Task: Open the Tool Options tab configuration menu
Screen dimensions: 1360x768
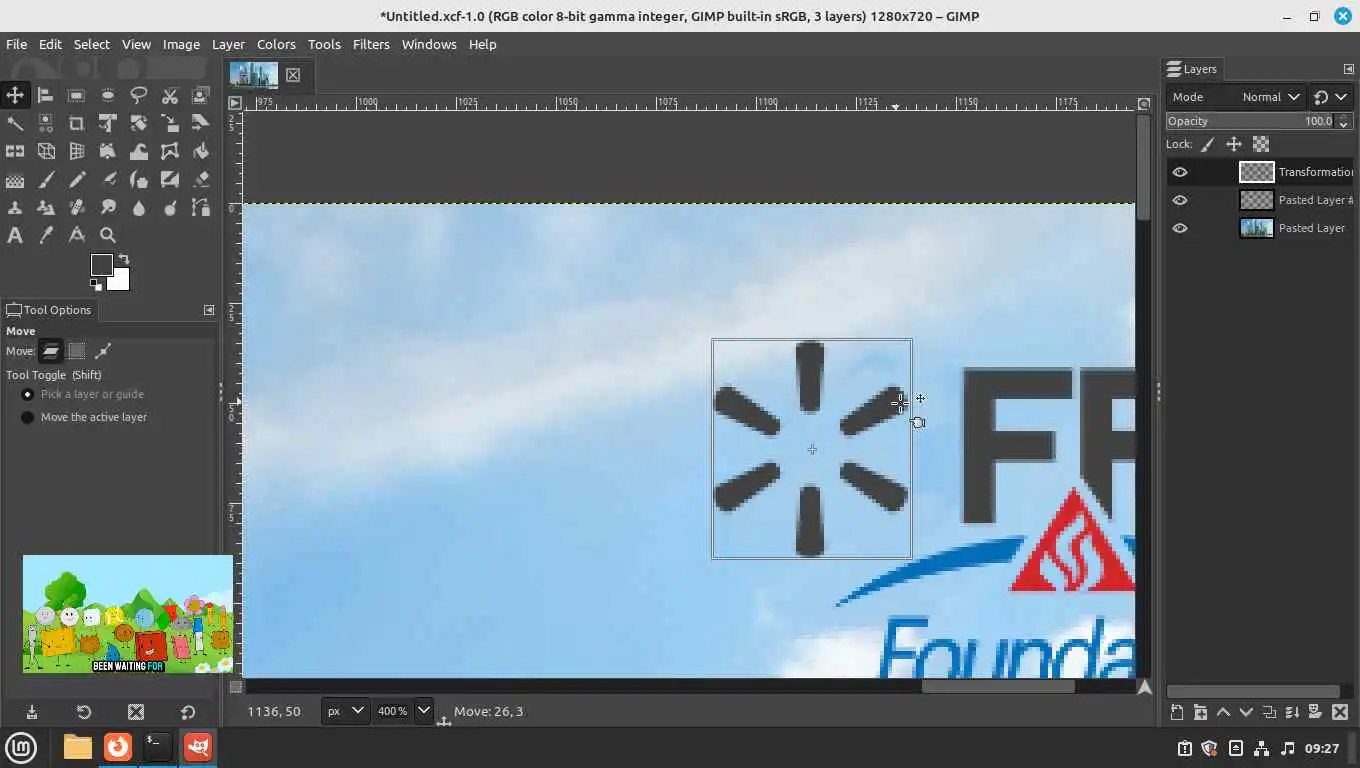Action: click(209, 310)
